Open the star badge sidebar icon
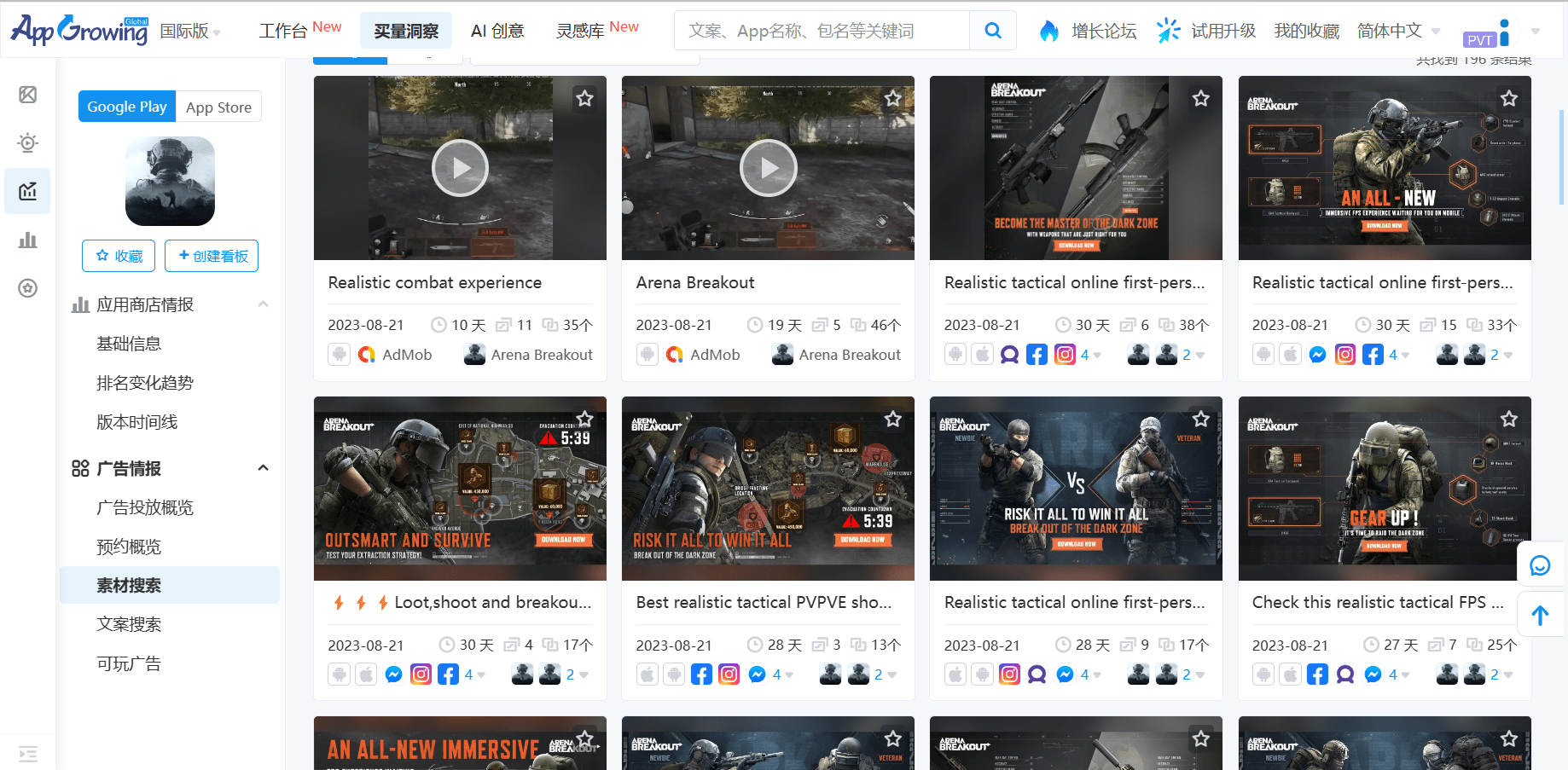The width and height of the screenshot is (1568, 770). 27,288
